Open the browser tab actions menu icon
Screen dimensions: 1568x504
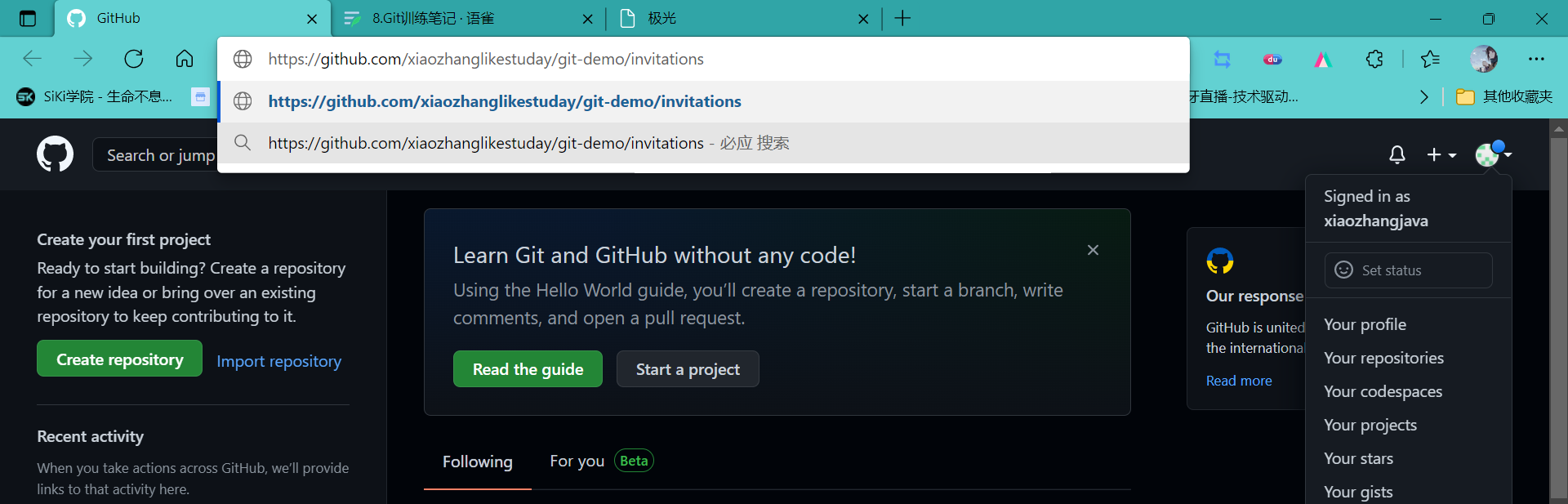coord(27,18)
